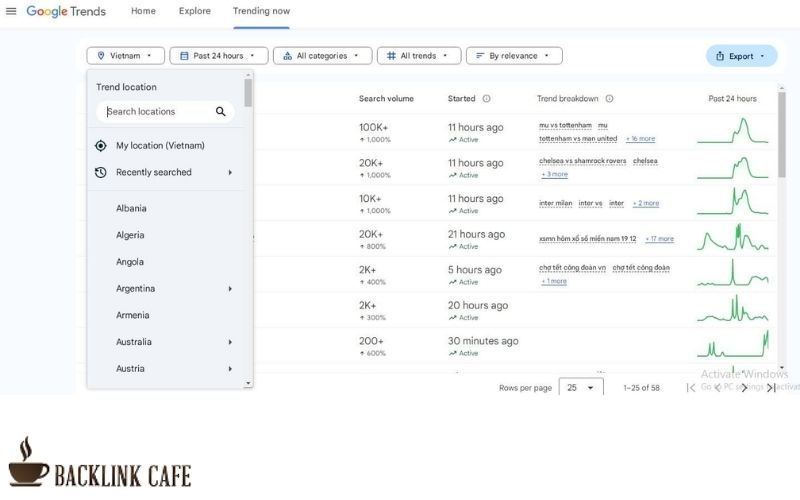
Task: Open the '+ 2 more' breakdown link
Action: (x=646, y=203)
